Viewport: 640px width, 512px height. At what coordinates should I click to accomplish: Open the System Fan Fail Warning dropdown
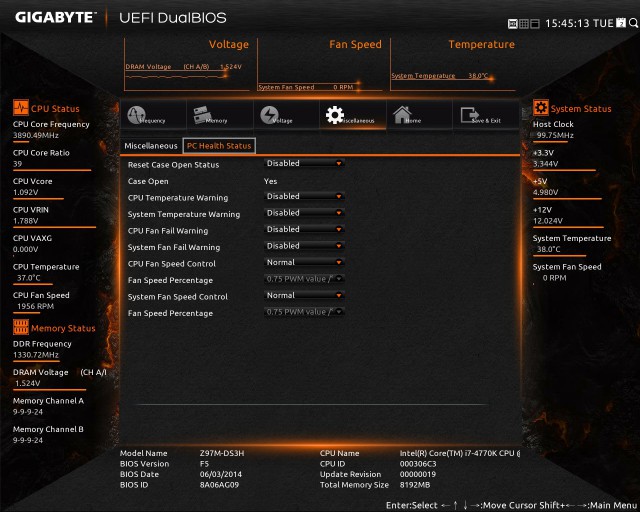(304, 246)
